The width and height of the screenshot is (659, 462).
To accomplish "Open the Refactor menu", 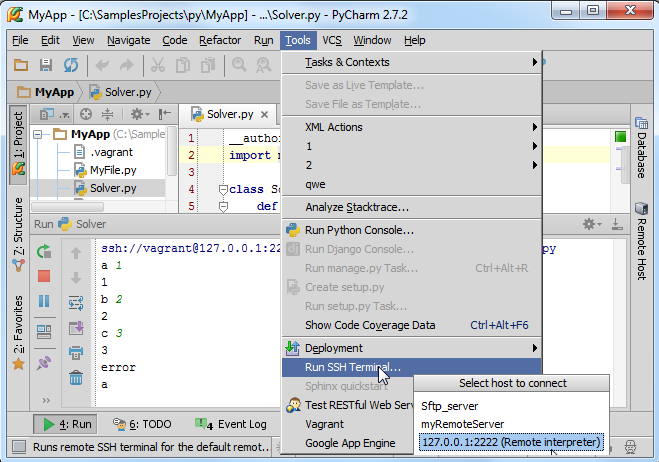I will [220, 40].
